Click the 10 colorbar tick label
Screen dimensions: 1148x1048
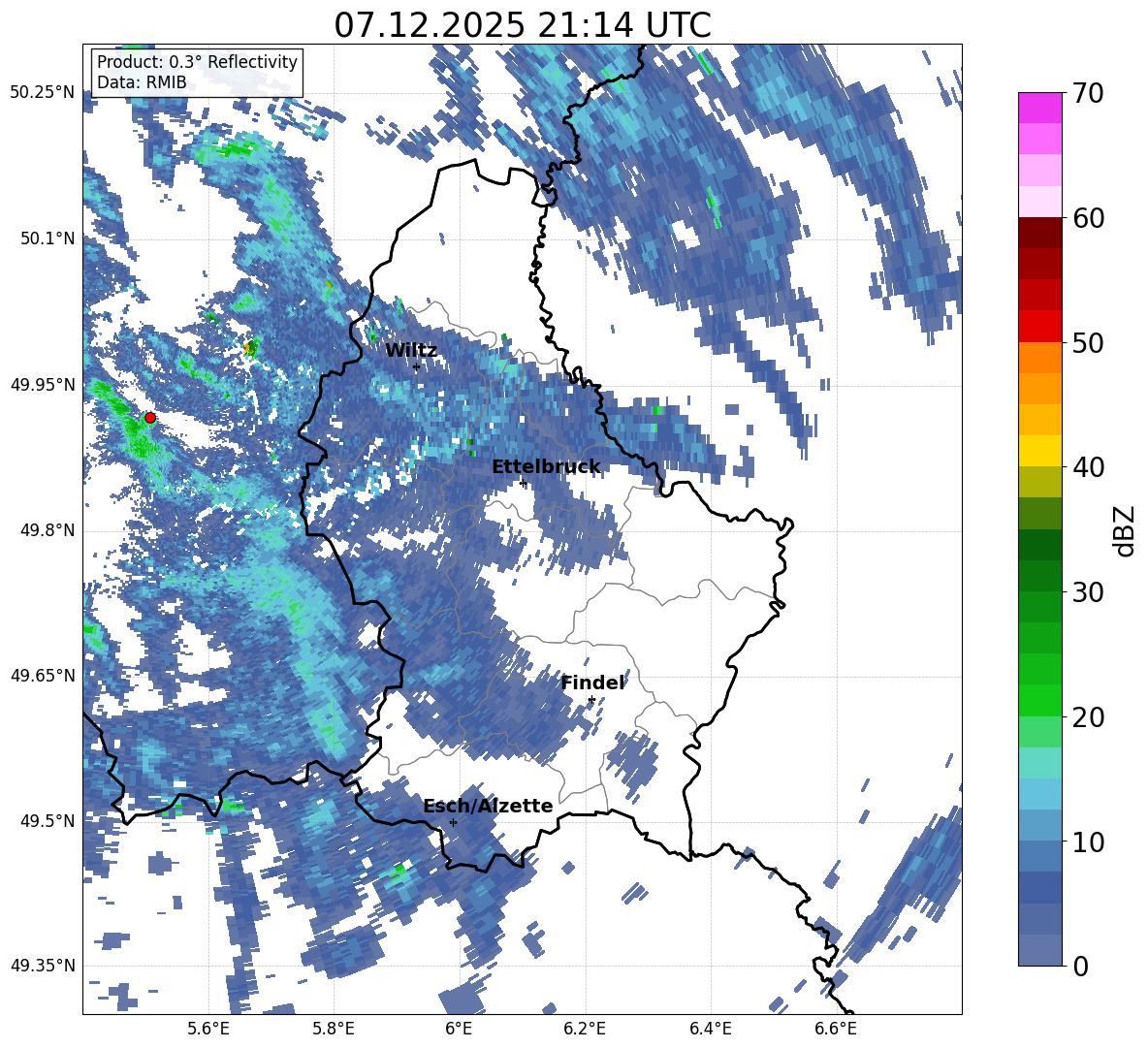pyautogui.click(x=1088, y=842)
